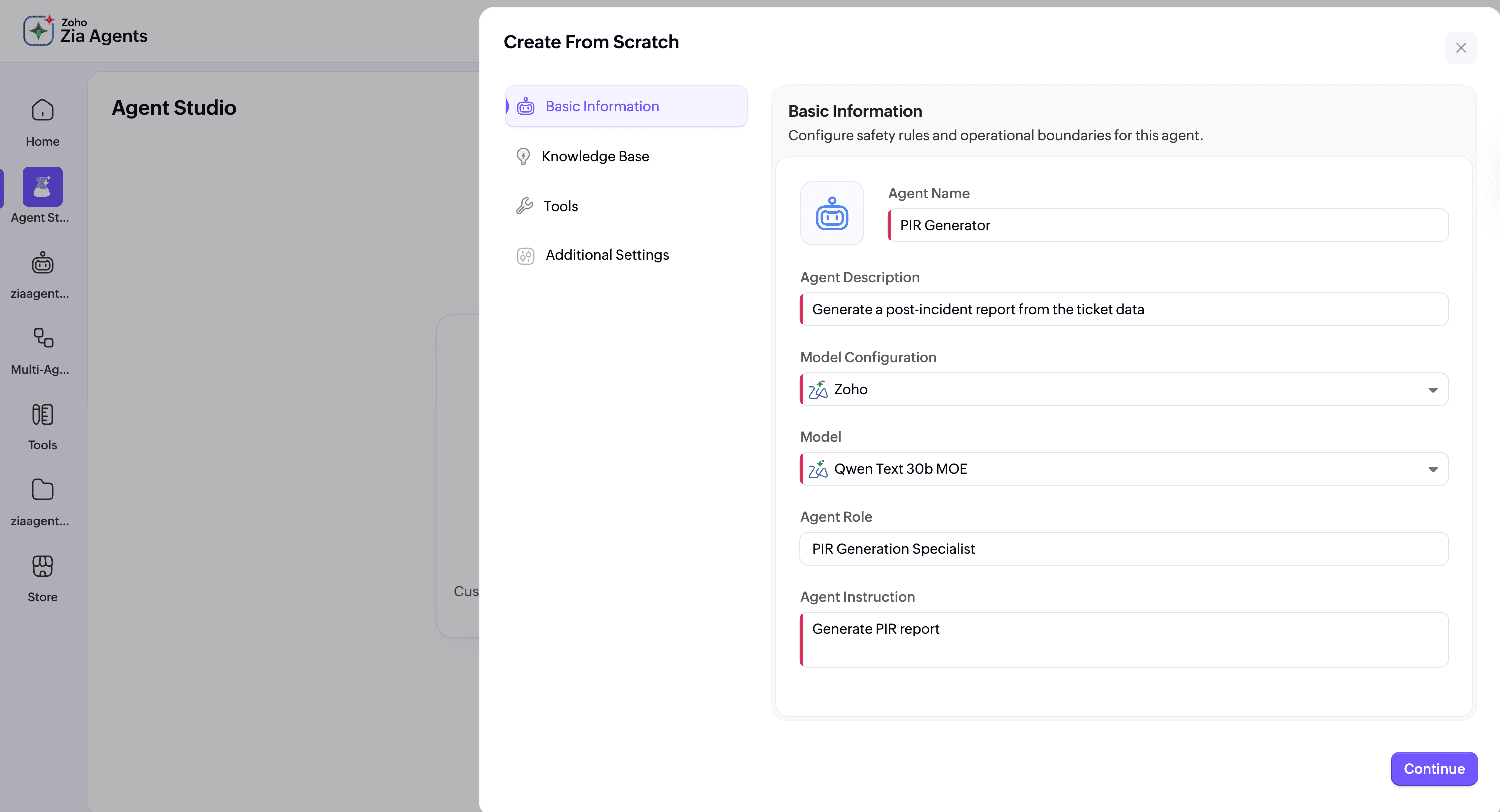Click the folder sidebar icon
Image resolution: width=1500 pixels, height=812 pixels.
point(42,491)
